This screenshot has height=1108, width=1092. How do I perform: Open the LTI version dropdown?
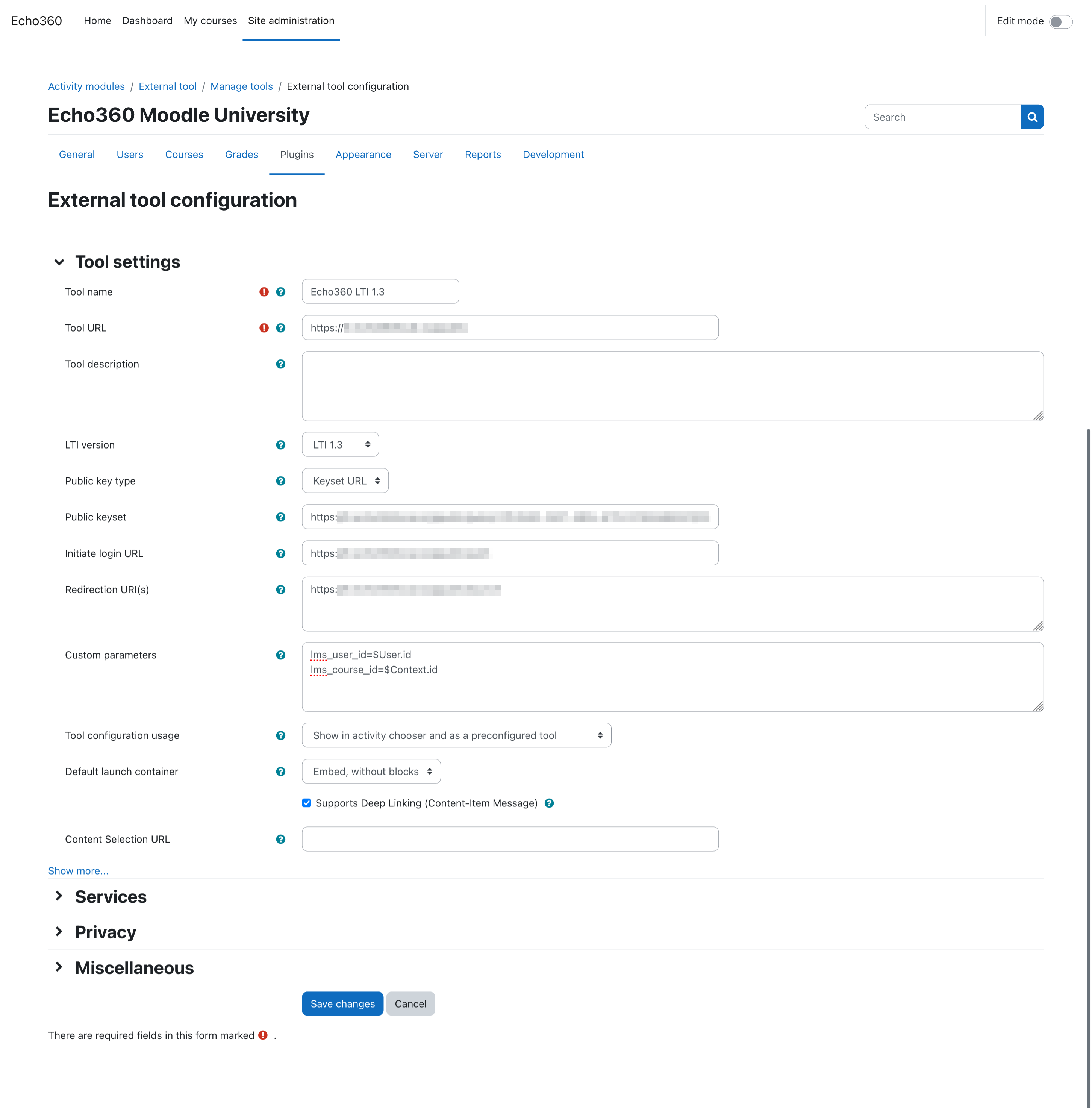pos(340,444)
